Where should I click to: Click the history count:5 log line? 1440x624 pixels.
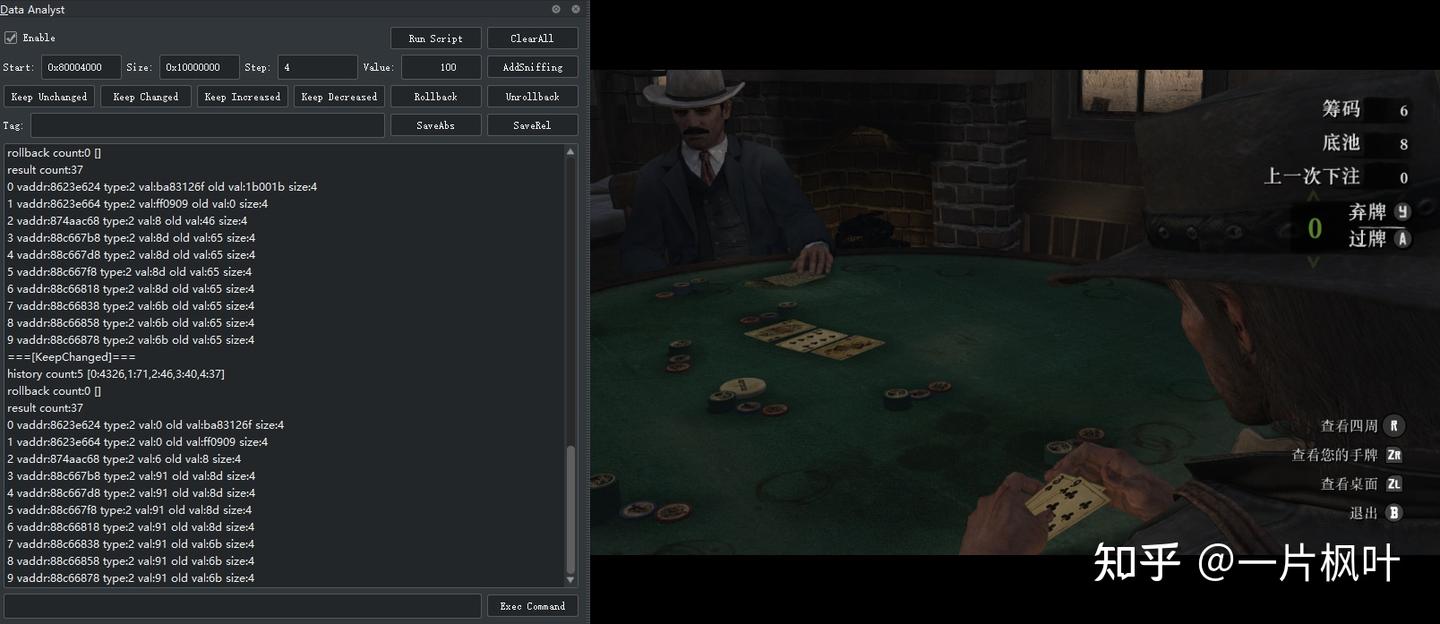click(x=116, y=374)
